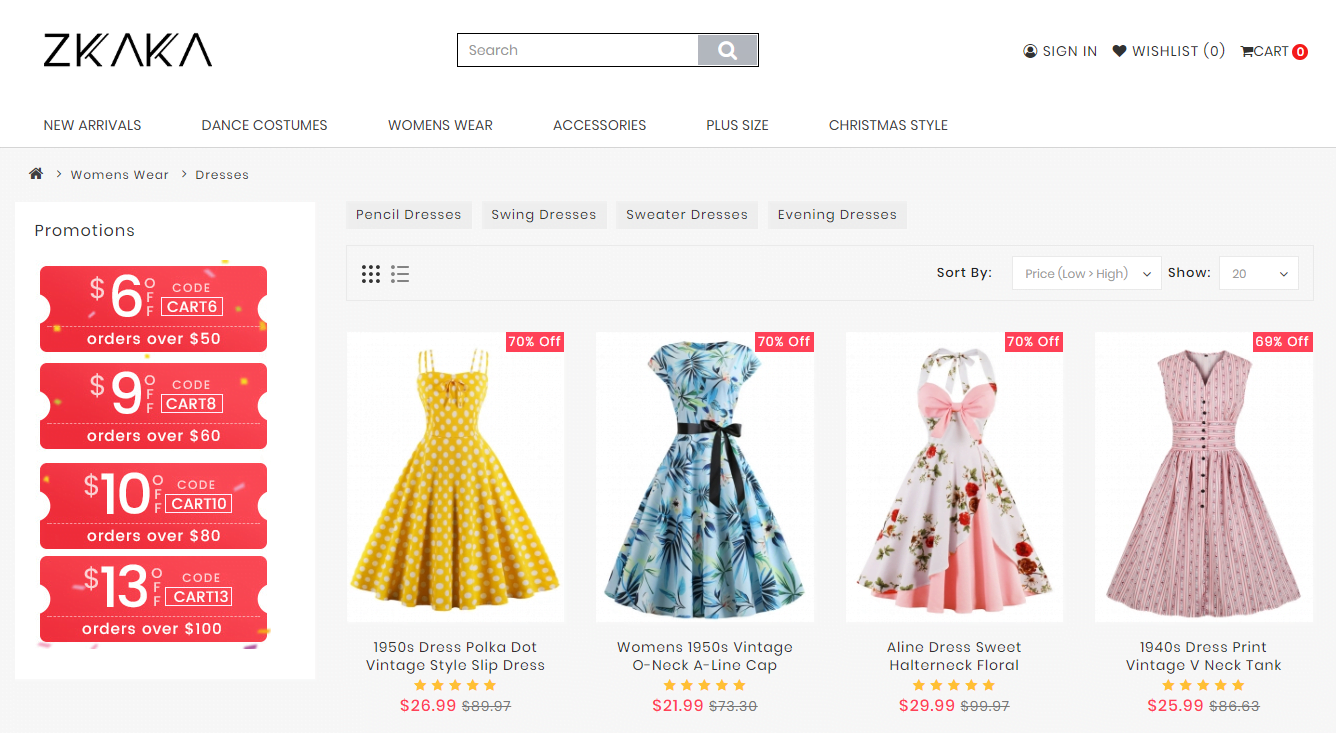Click 1940s Dress Print Vintage title

[1203, 656]
